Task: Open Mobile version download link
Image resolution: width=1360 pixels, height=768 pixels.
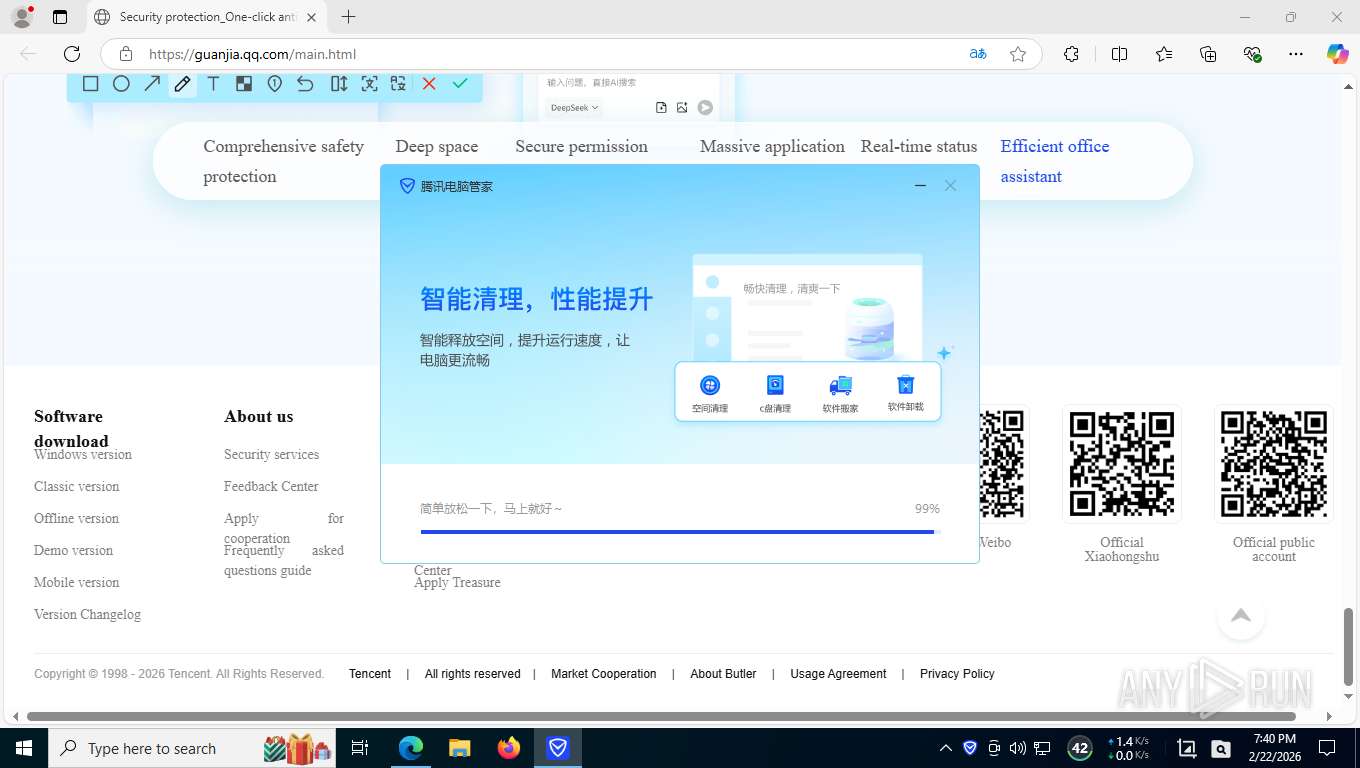Action: click(x=76, y=582)
